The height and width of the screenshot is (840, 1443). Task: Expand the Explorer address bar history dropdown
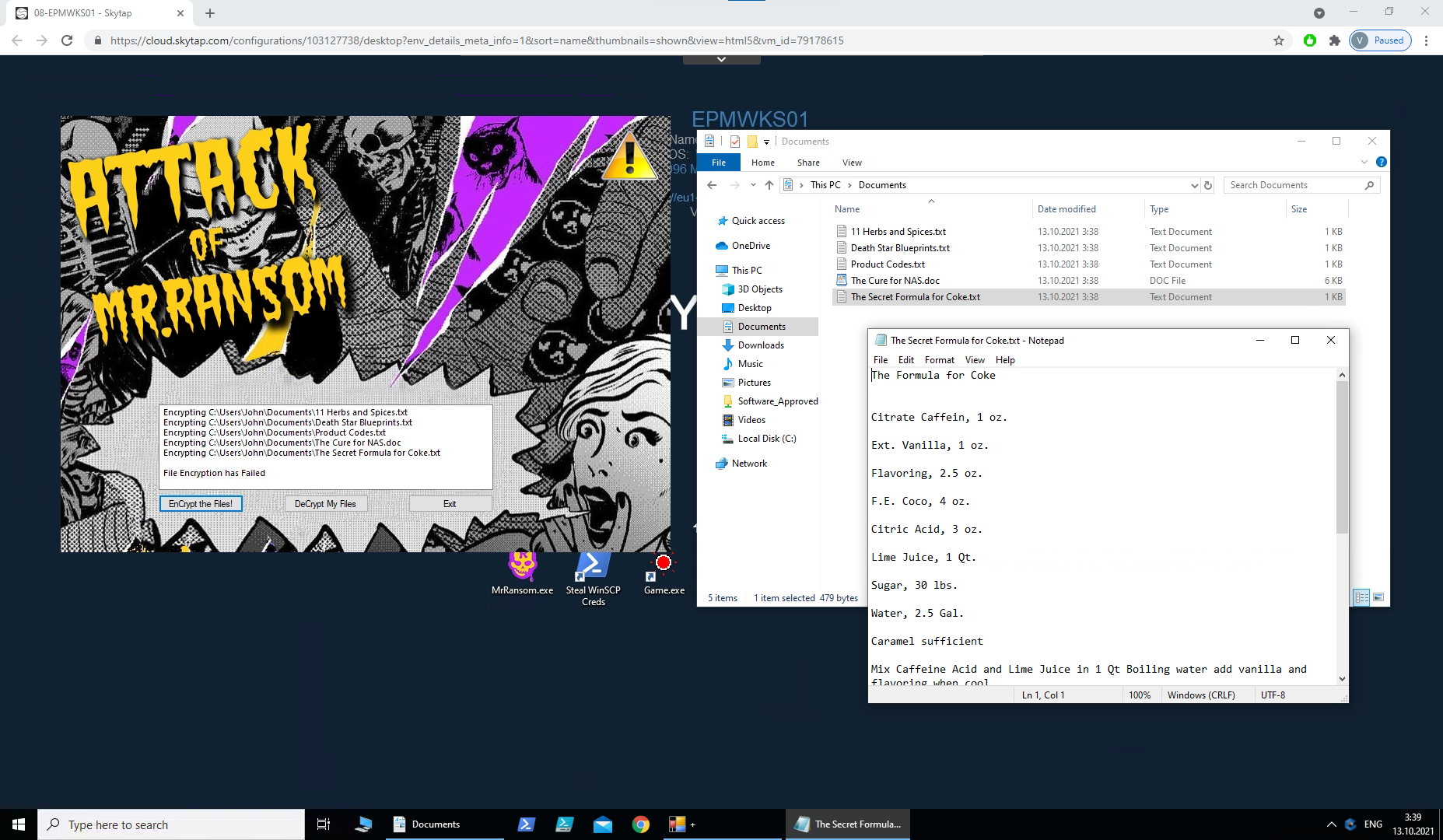pyautogui.click(x=1195, y=185)
